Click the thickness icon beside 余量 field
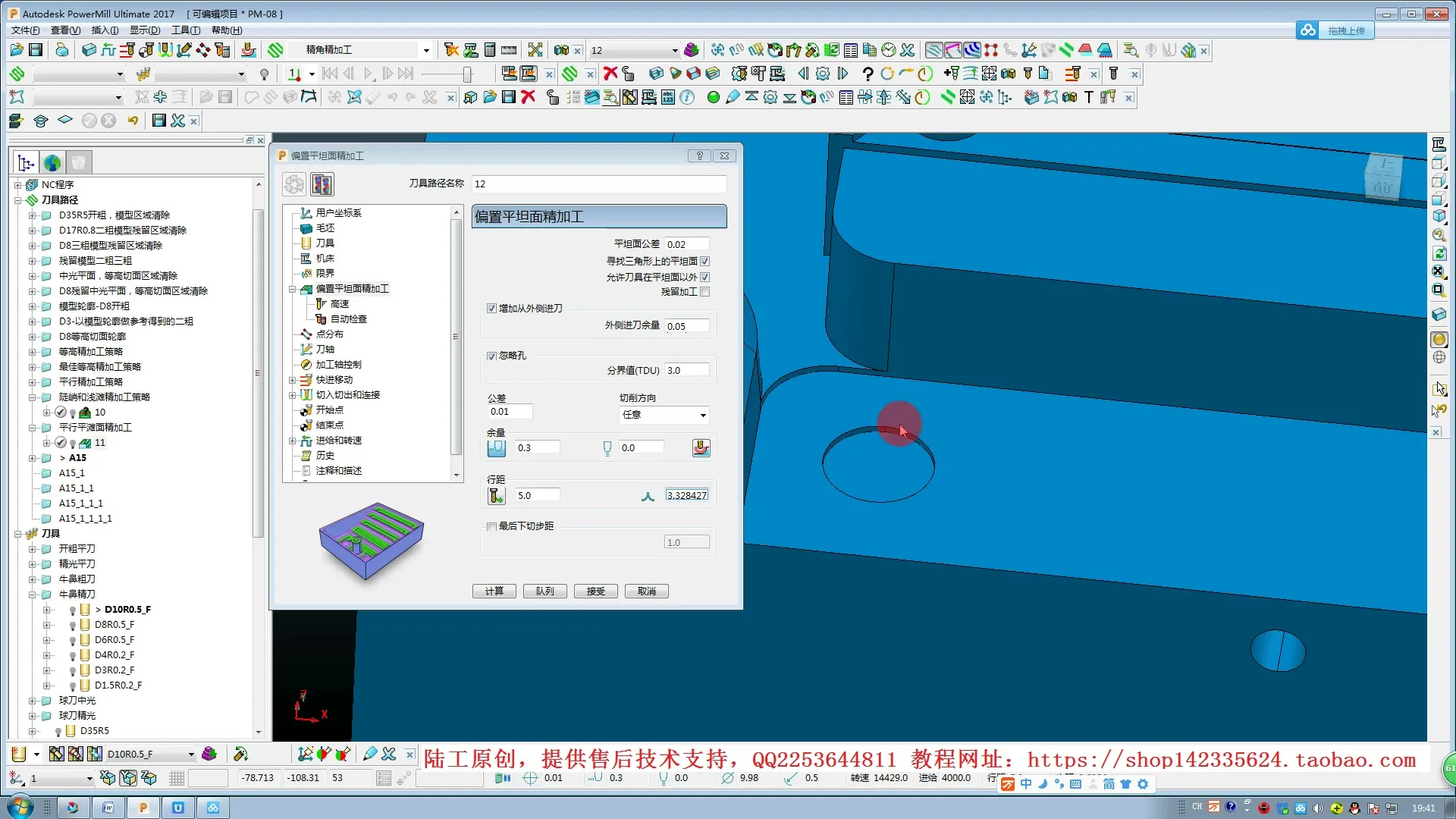1456x819 pixels. click(496, 448)
